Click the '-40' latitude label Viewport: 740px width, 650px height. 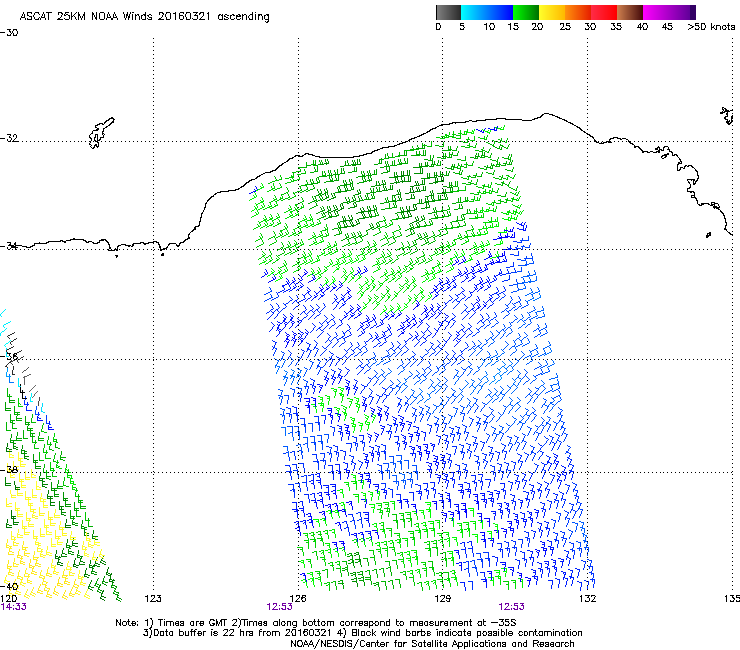[11, 586]
